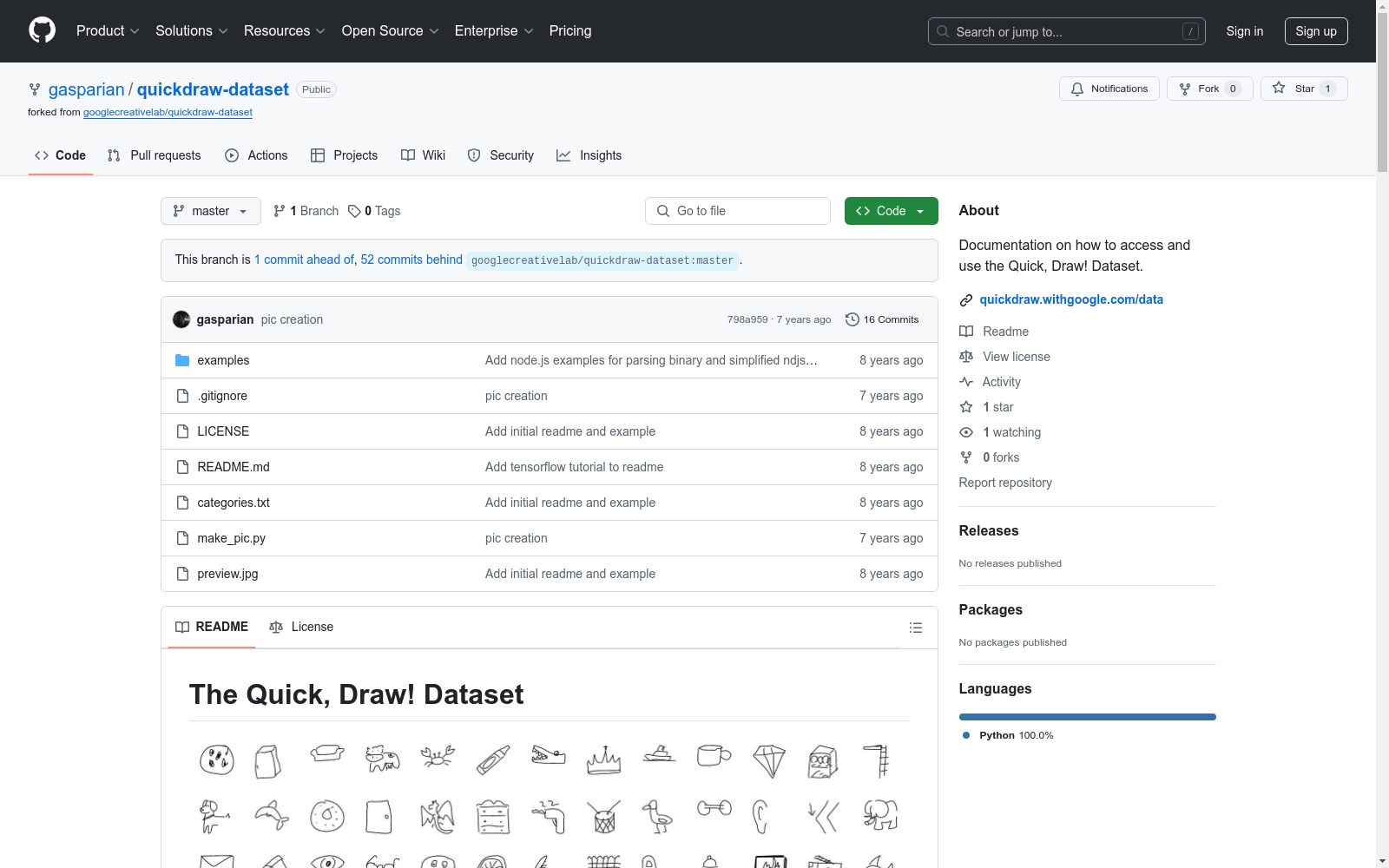Click the Readme book icon in About
The width and height of the screenshot is (1389, 868).
click(x=966, y=332)
